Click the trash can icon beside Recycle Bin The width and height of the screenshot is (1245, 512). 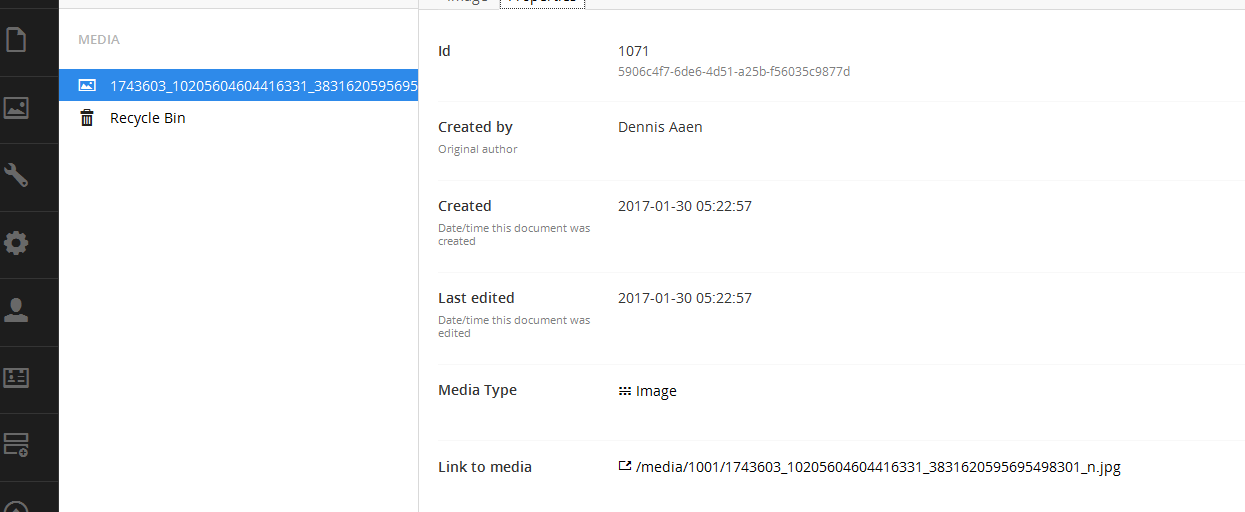[x=87, y=118]
